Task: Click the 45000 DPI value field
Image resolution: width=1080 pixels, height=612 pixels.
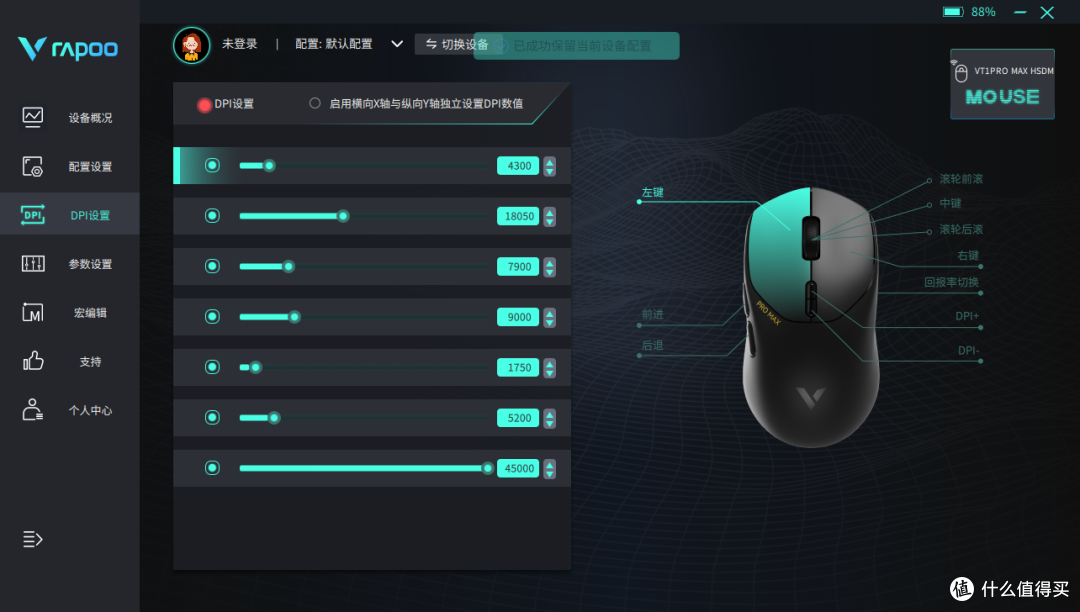Action: [518, 469]
